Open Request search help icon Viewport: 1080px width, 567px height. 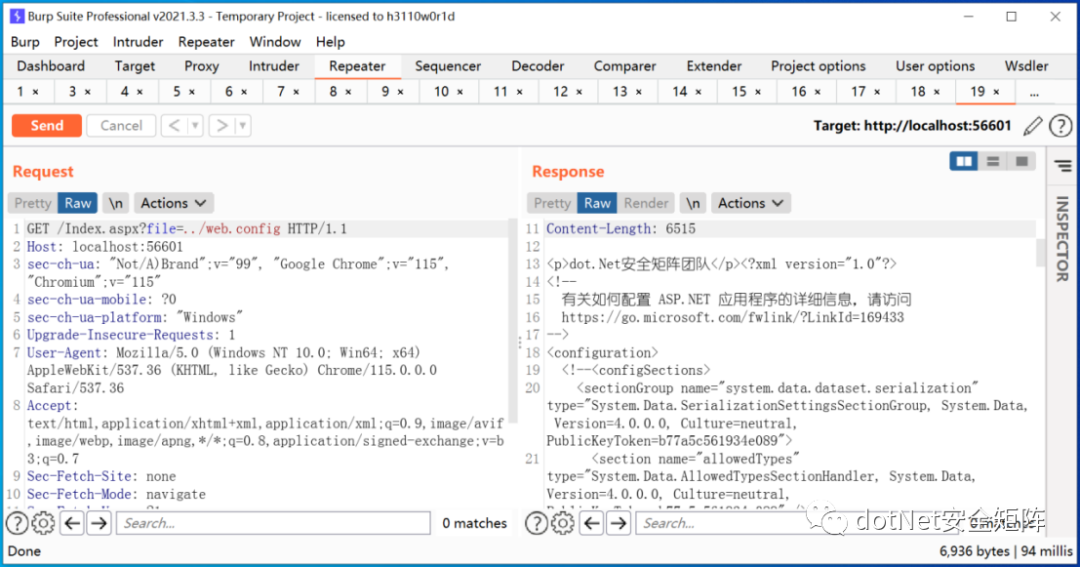tap(17, 524)
